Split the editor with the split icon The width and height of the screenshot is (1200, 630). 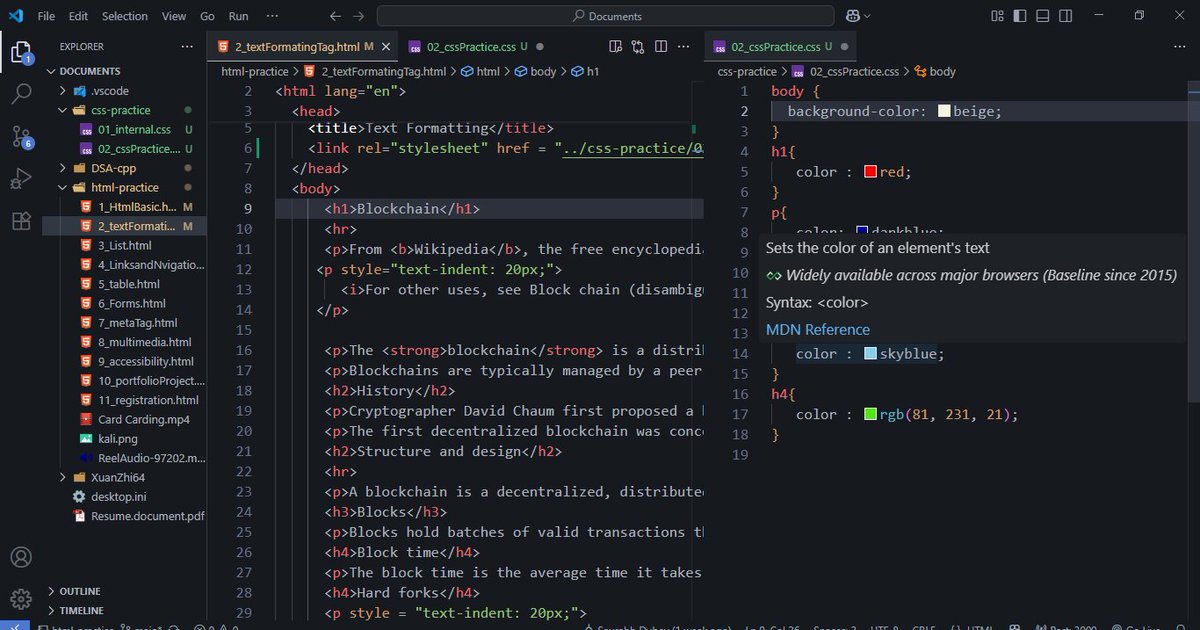pyautogui.click(x=661, y=47)
